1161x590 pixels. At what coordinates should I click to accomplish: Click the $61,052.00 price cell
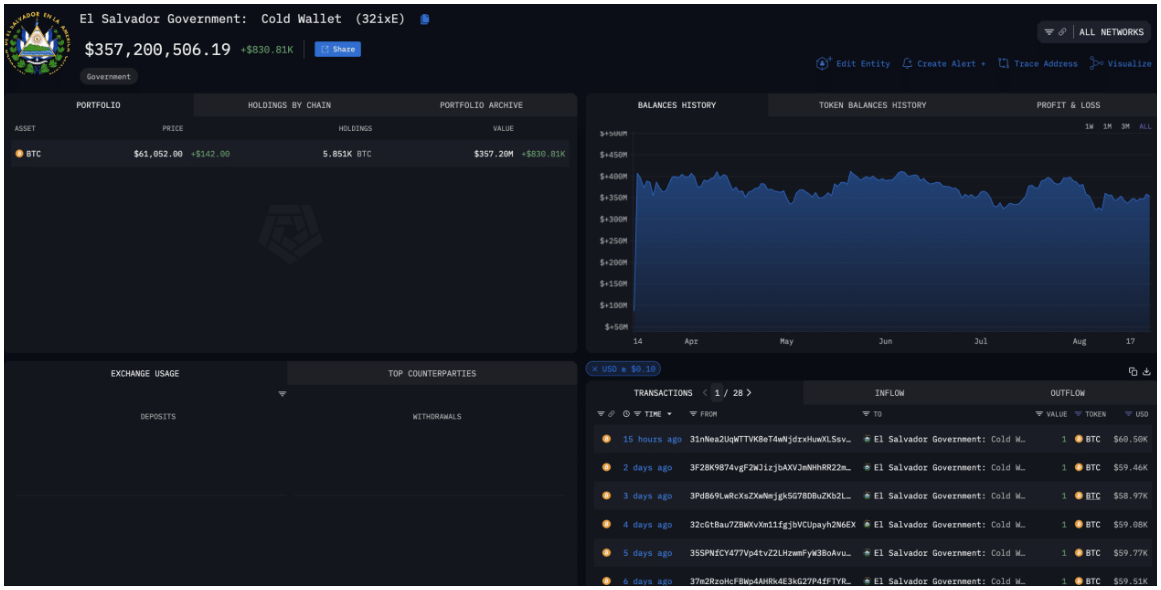click(x=158, y=154)
